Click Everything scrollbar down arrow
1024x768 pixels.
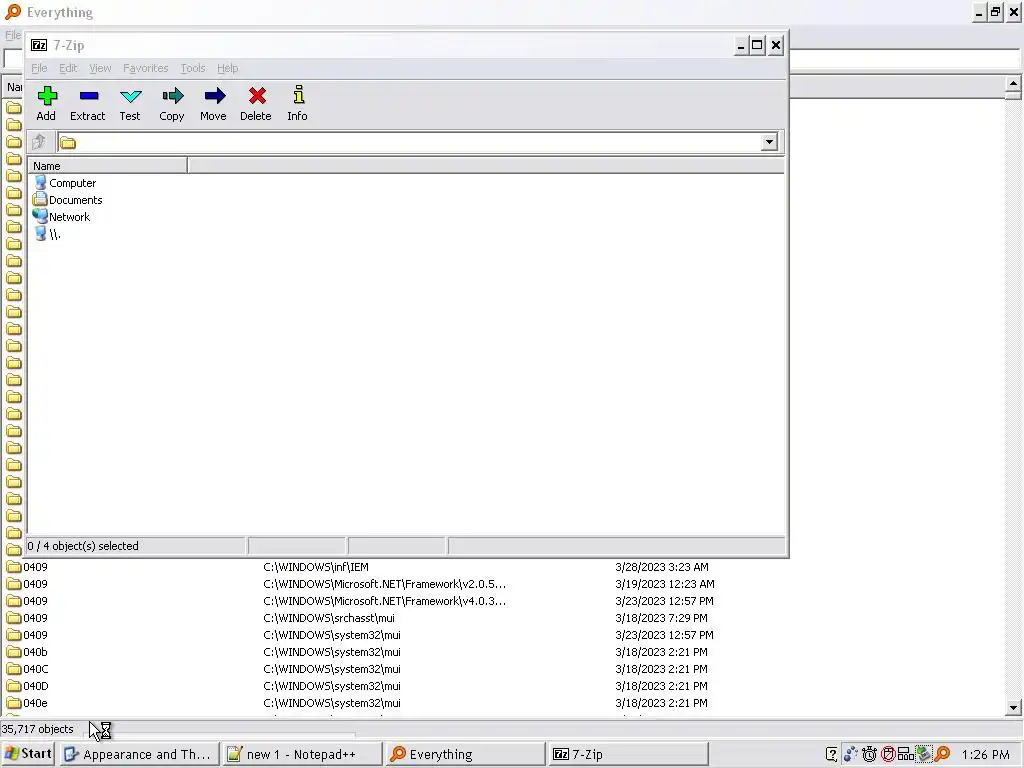tap(1013, 707)
